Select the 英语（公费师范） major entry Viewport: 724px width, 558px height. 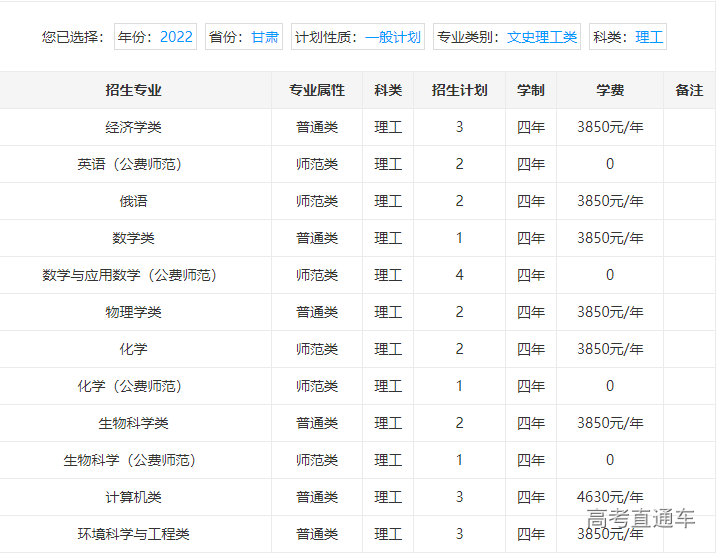(x=133, y=164)
